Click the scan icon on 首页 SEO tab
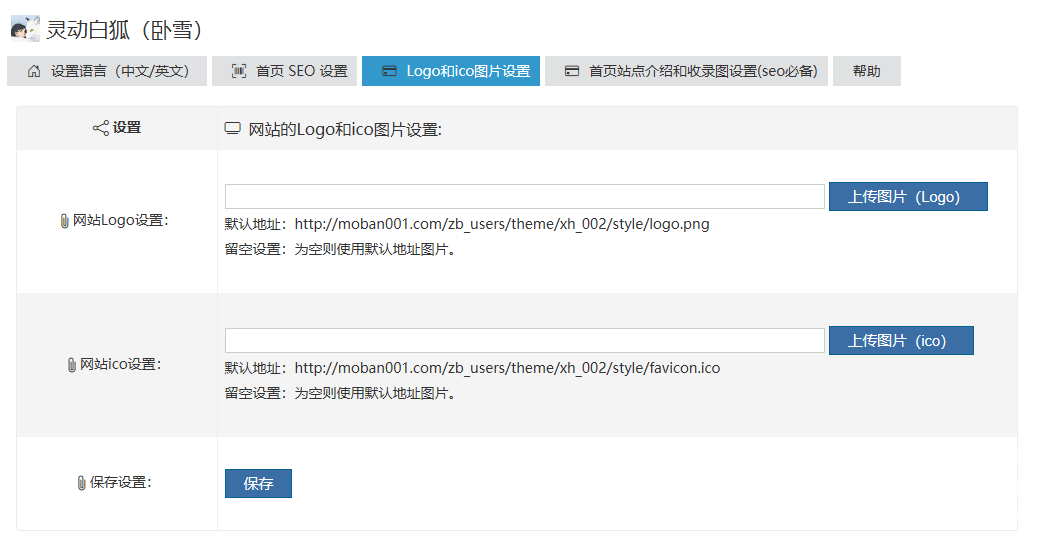1051x549 pixels. tap(239, 71)
